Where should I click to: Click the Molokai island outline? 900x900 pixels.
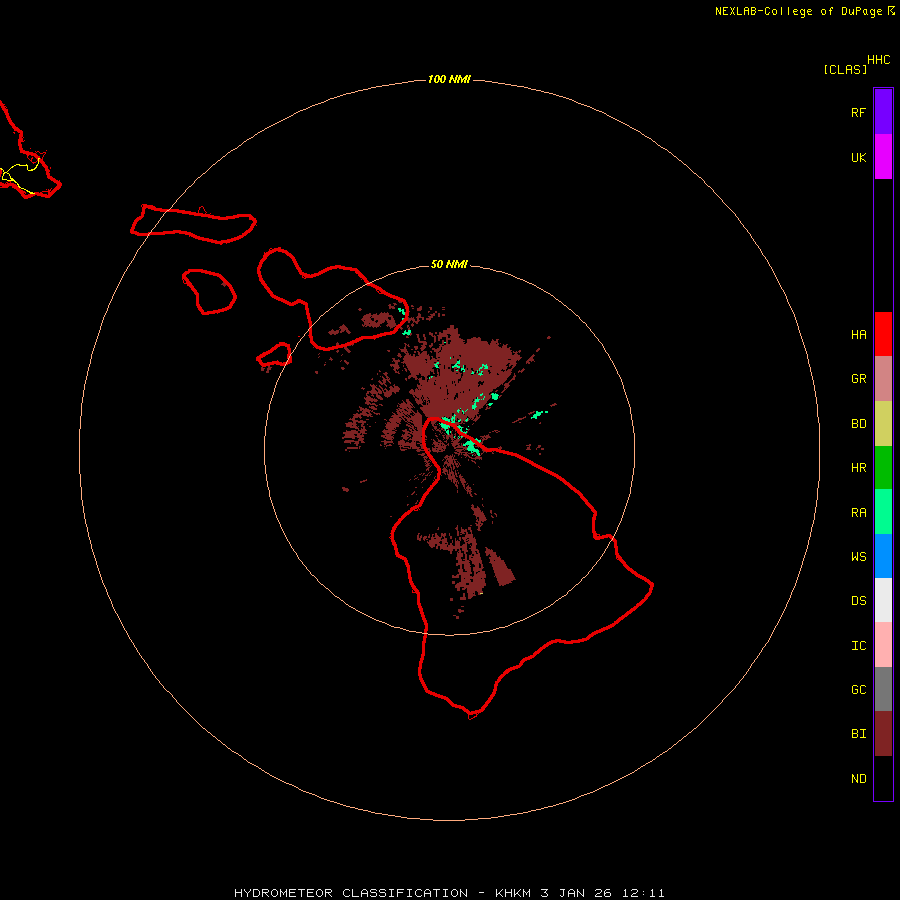click(x=193, y=223)
